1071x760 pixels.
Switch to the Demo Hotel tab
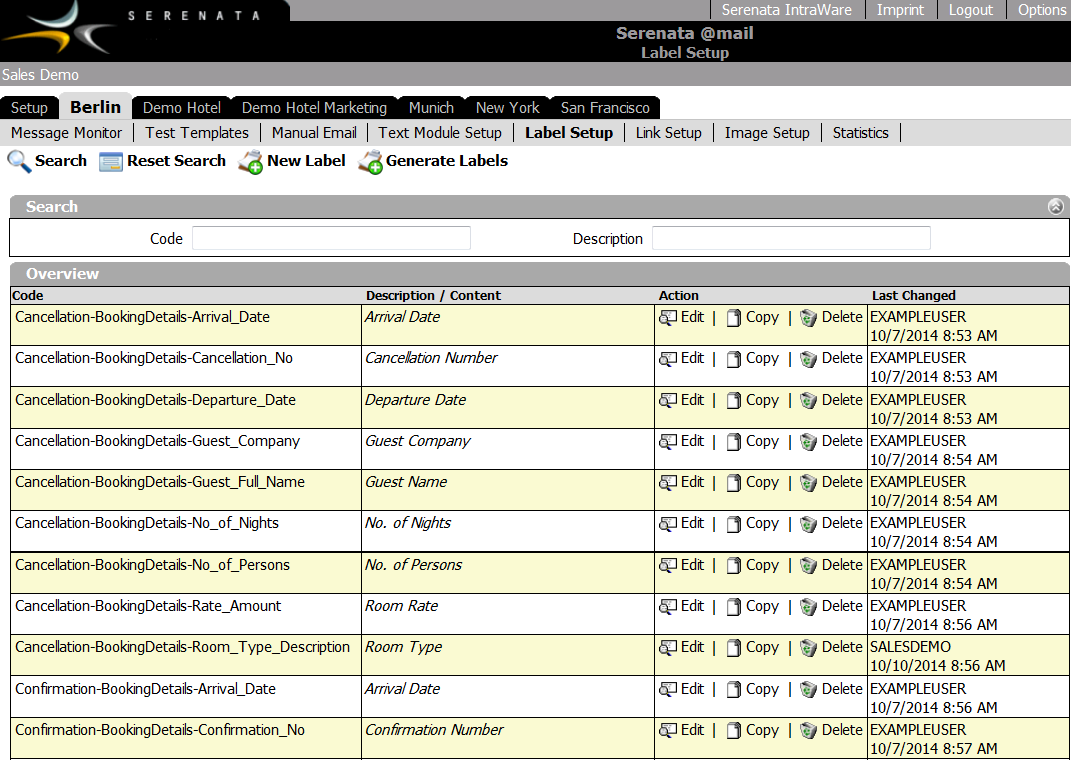pyautogui.click(x=182, y=108)
